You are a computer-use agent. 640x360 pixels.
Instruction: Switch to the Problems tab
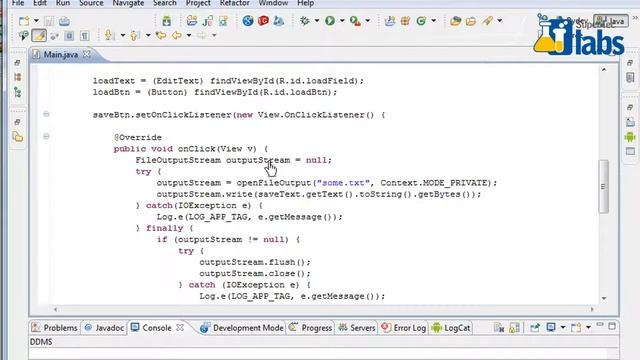point(55,328)
